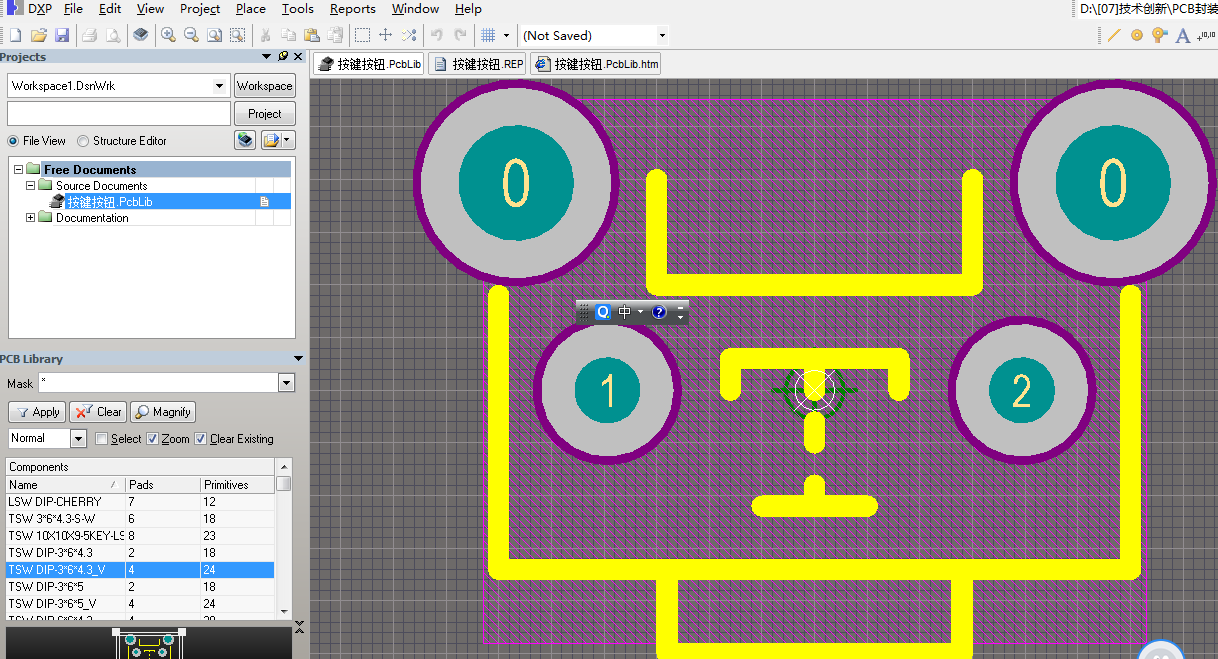Open an existing document folder icon
Viewport: 1218px width, 659px height.
(x=38, y=35)
